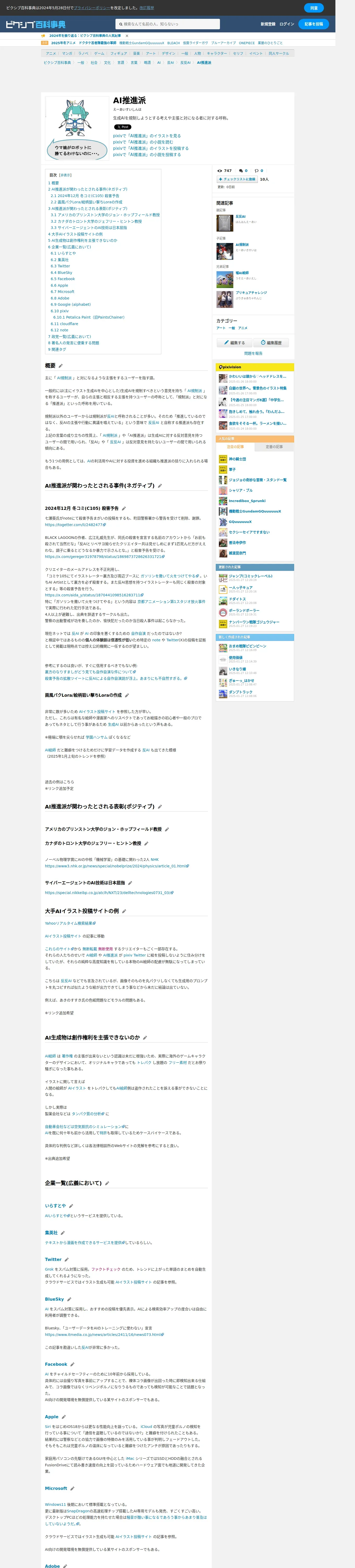
Task: Click the ログイン link
Action: tap(287, 24)
